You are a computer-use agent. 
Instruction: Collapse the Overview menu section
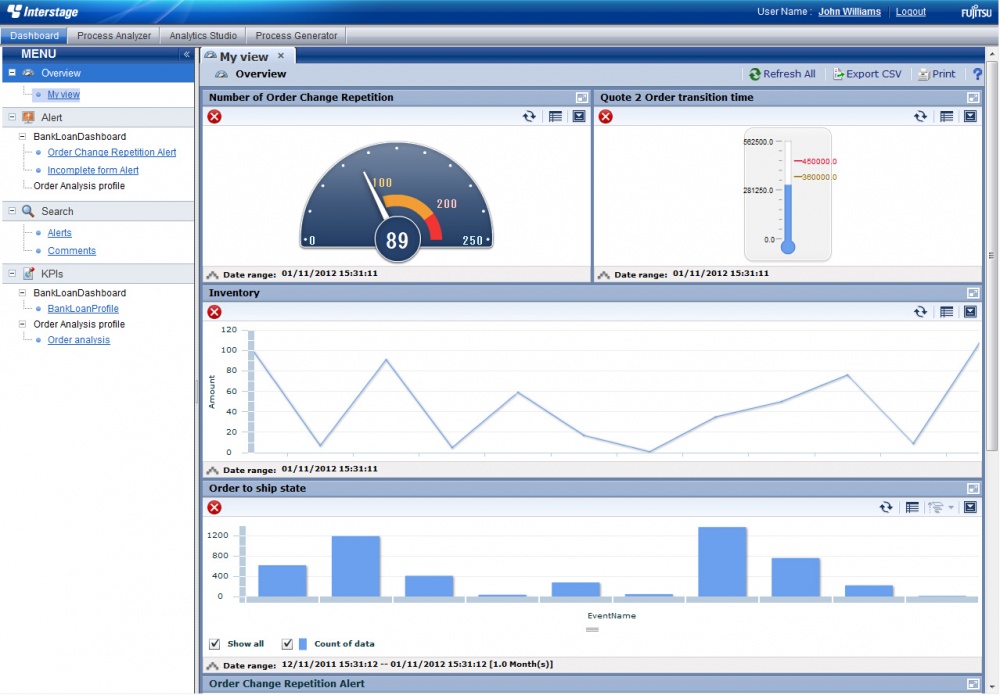[x=12, y=73]
